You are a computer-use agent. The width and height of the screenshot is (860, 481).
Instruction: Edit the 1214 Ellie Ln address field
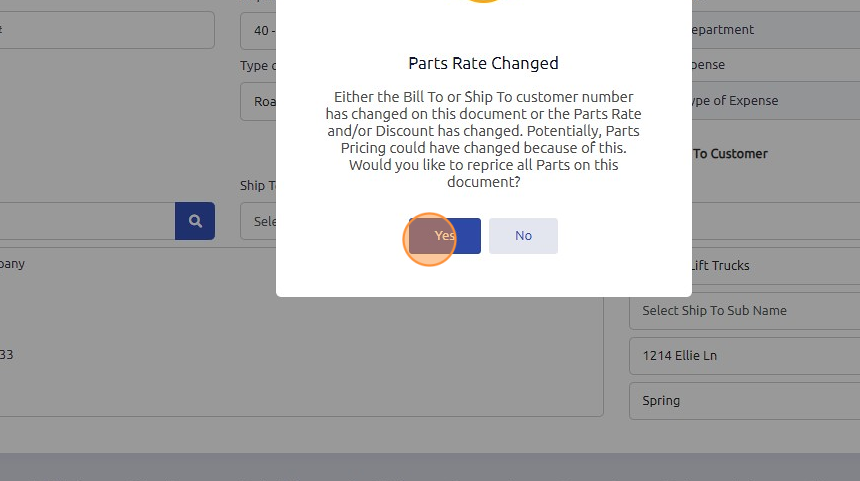click(744, 355)
